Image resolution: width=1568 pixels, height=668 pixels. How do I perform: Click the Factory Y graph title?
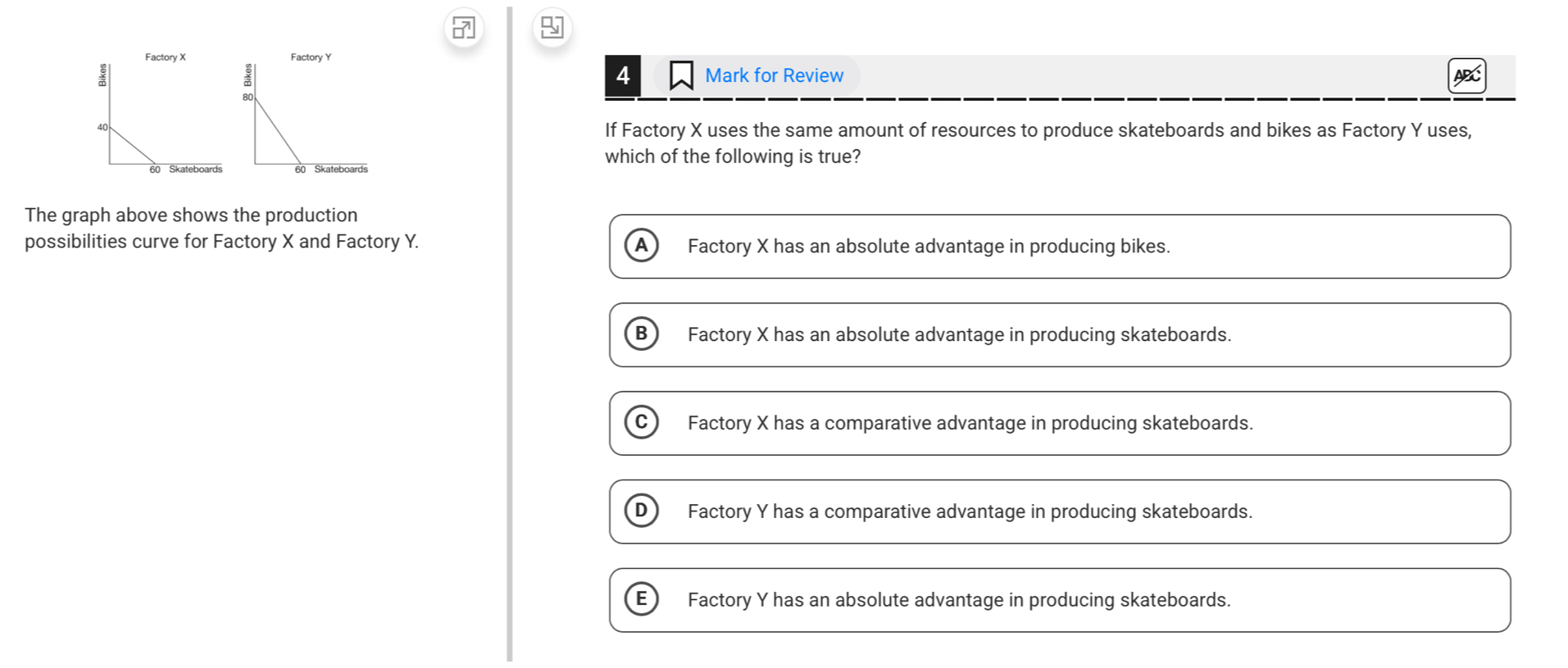pos(311,57)
